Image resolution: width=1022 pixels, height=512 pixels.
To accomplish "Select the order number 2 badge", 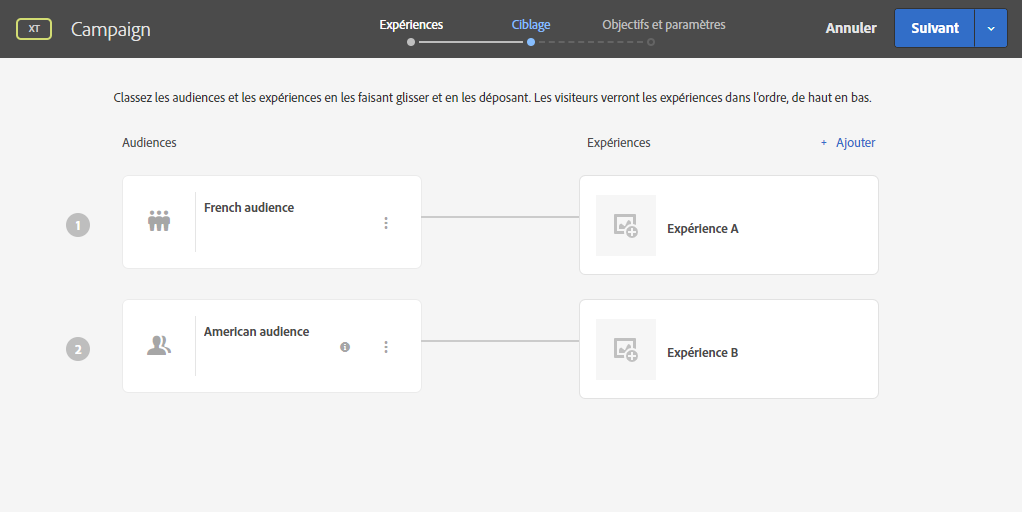I will pyautogui.click(x=78, y=349).
